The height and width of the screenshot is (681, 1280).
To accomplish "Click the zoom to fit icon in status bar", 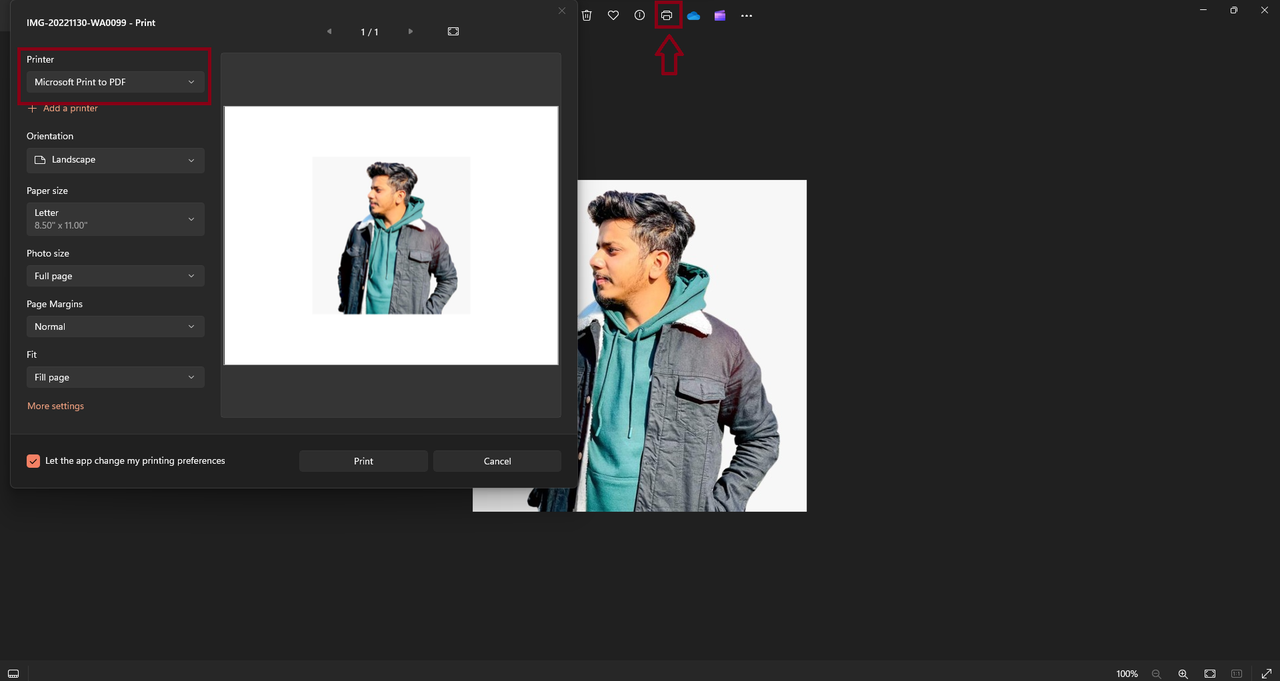I will pyautogui.click(x=1210, y=674).
